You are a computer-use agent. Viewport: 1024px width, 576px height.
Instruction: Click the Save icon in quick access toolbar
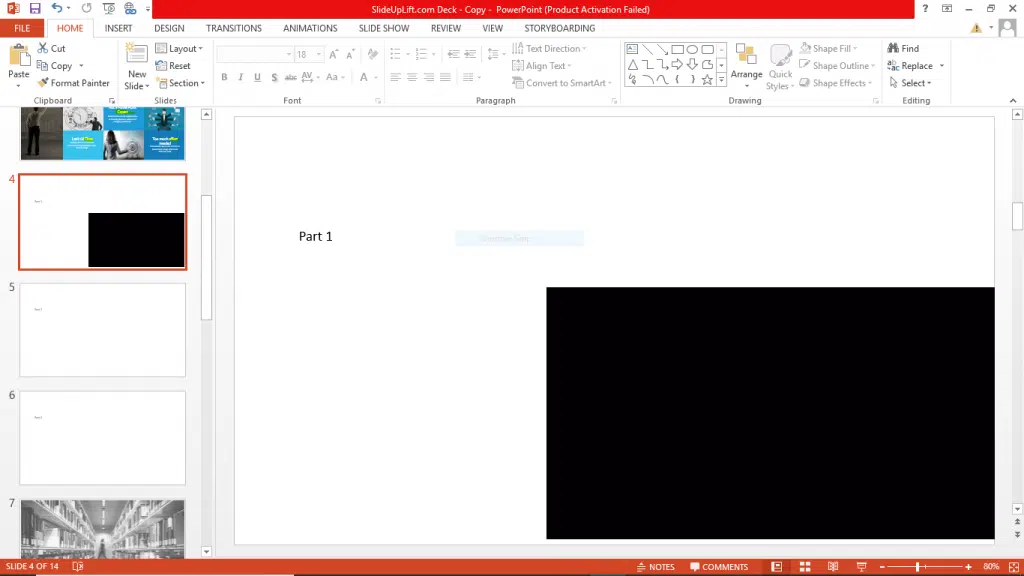35,9
